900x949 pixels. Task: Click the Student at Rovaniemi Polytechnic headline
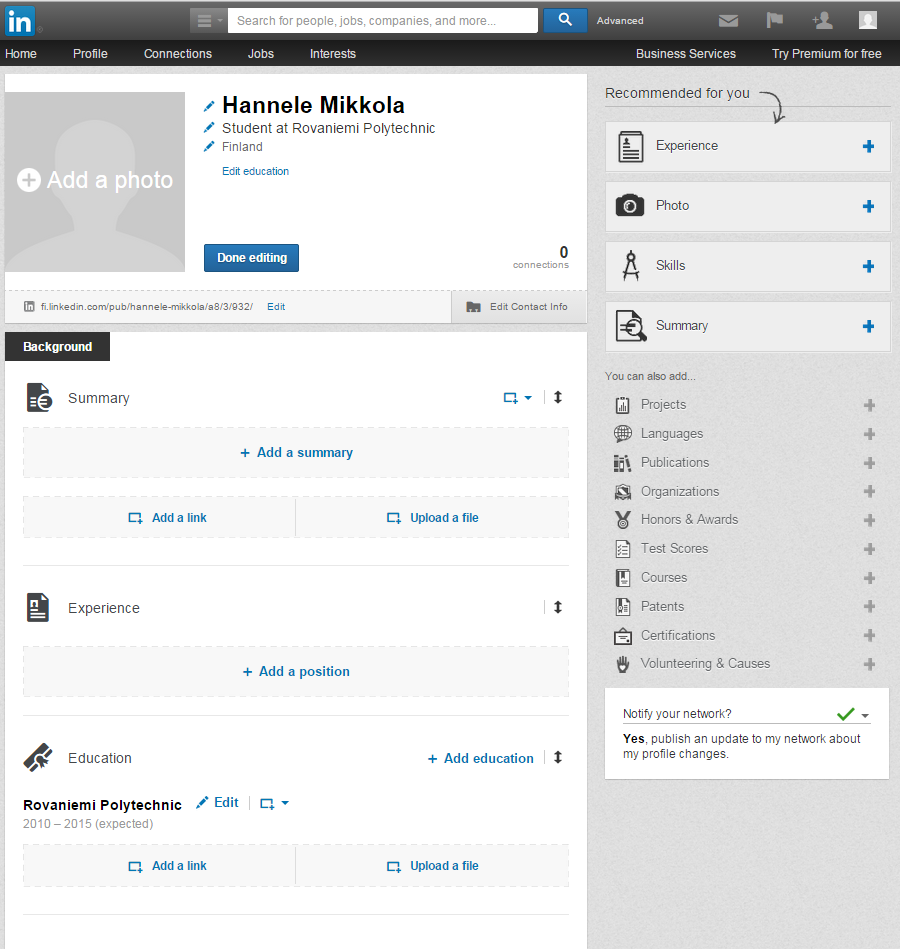(x=329, y=128)
